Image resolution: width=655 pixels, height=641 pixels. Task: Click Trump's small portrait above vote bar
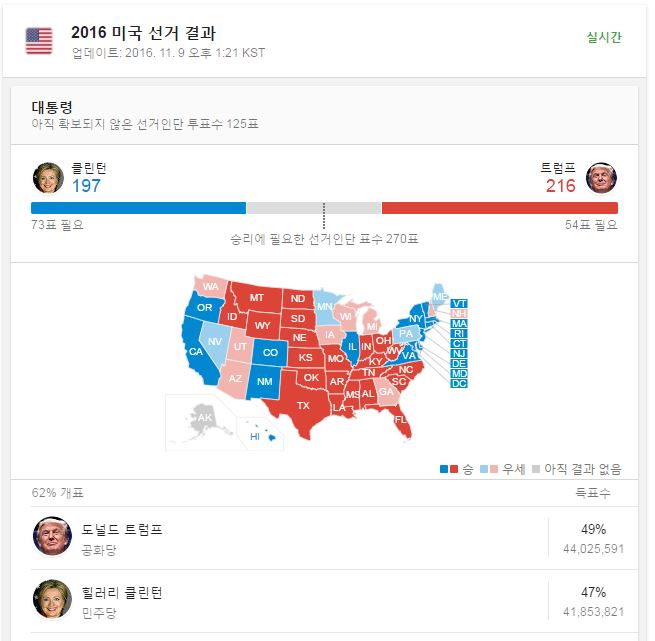click(602, 177)
